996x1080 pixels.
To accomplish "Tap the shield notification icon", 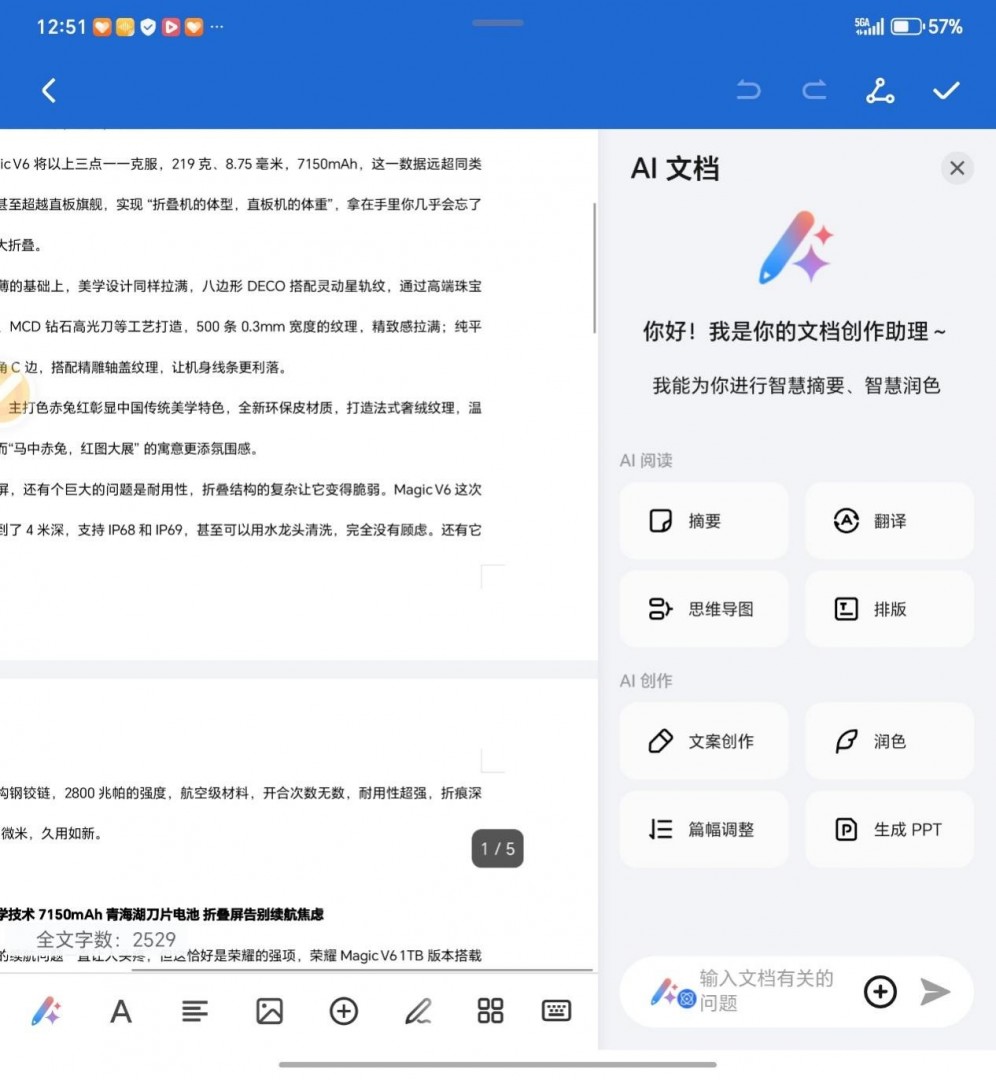I will (148, 27).
